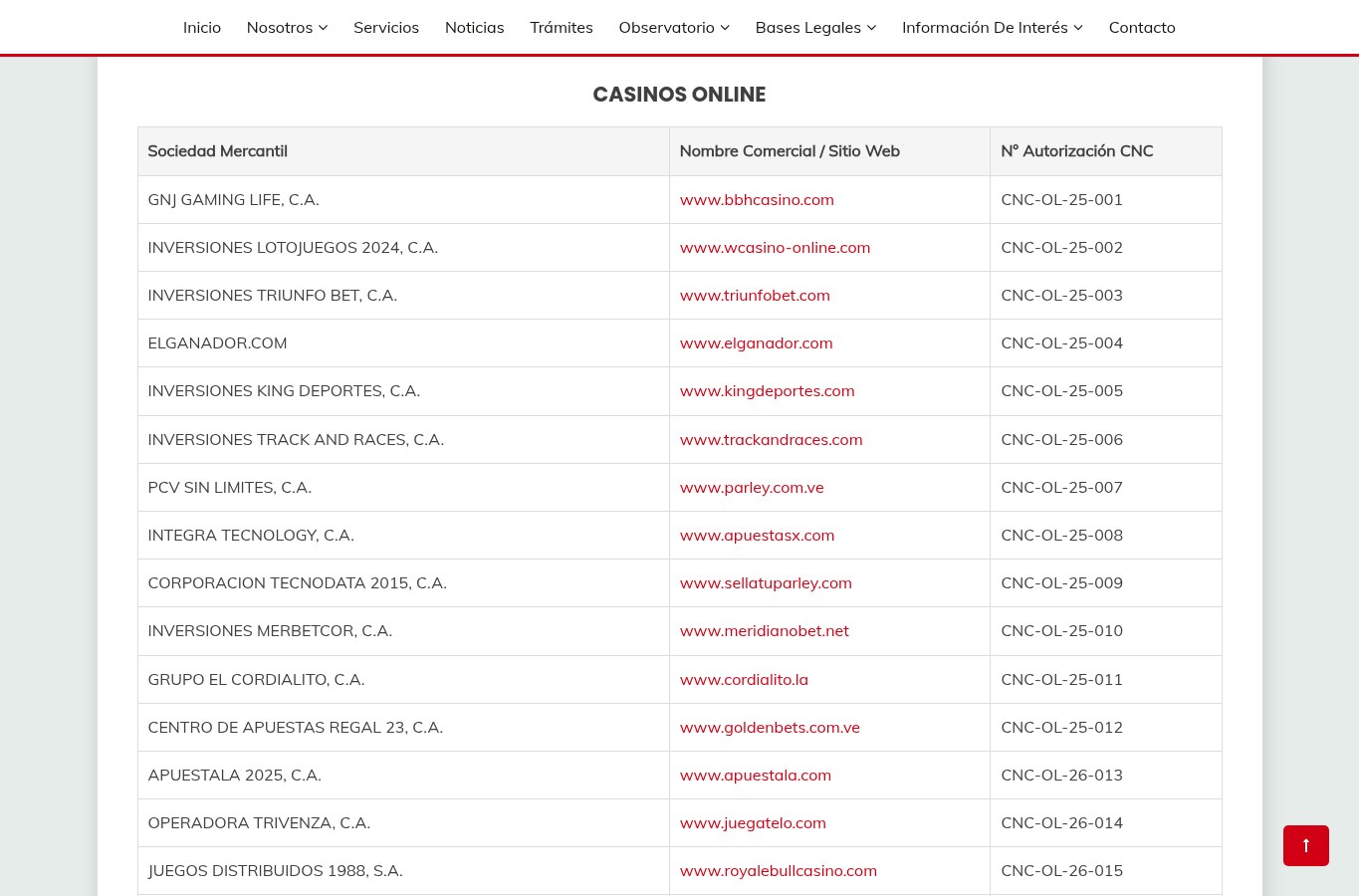Viewport: 1359px width, 896px height.
Task: Follow the www.goldenbets.com.ve link
Action: pyautogui.click(x=770, y=727)
